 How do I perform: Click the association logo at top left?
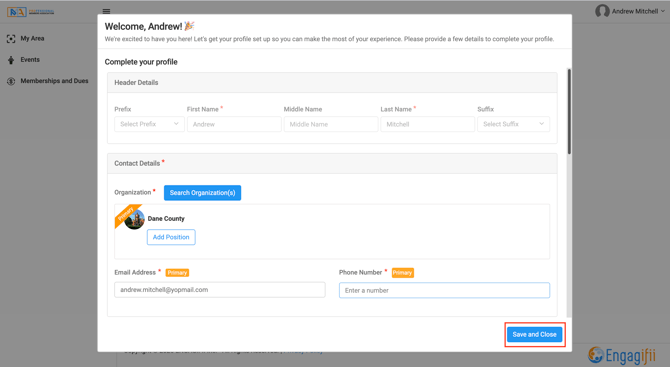coord(30,12)
